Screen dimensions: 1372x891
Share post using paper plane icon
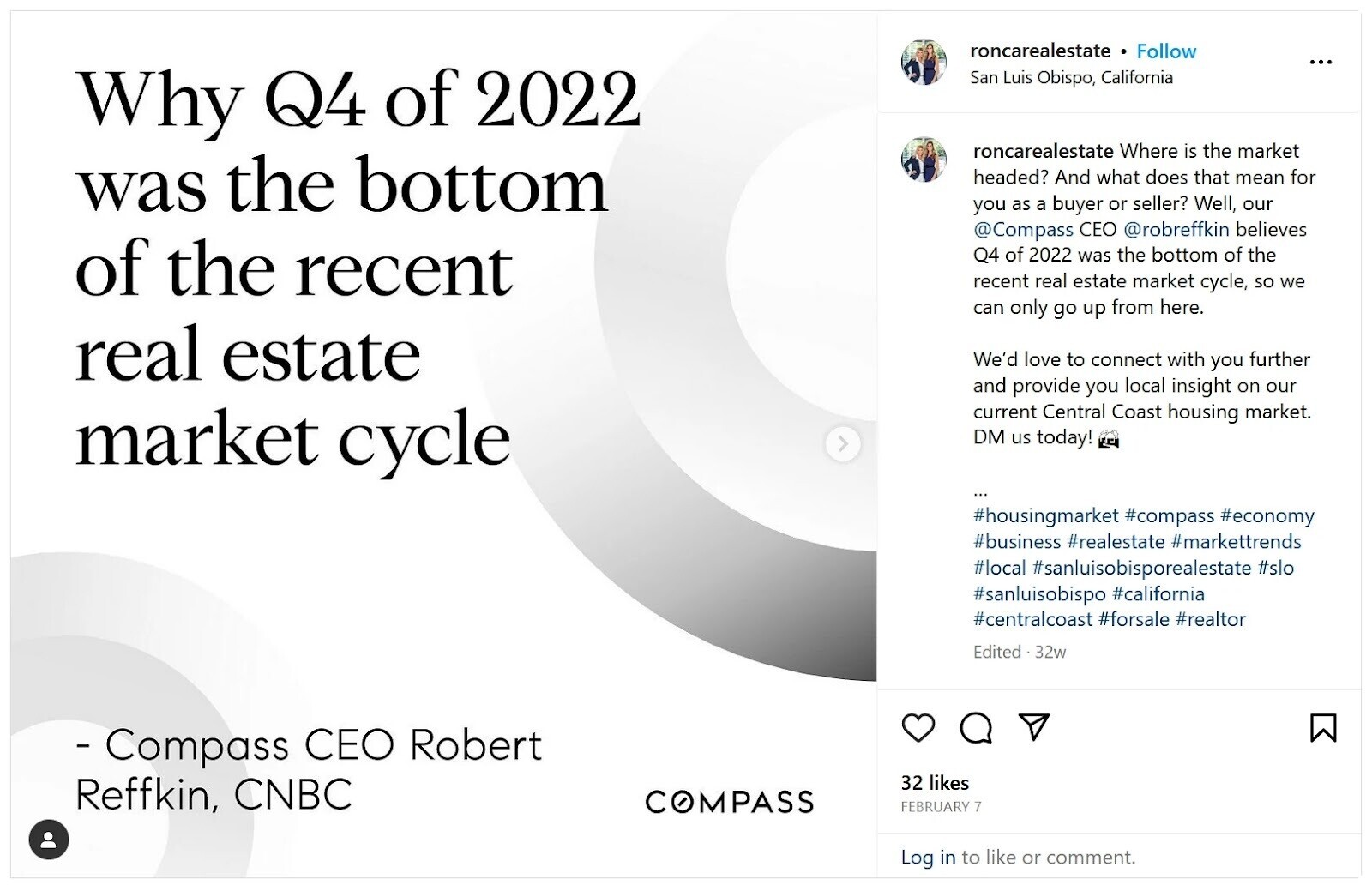point(1034,727)
